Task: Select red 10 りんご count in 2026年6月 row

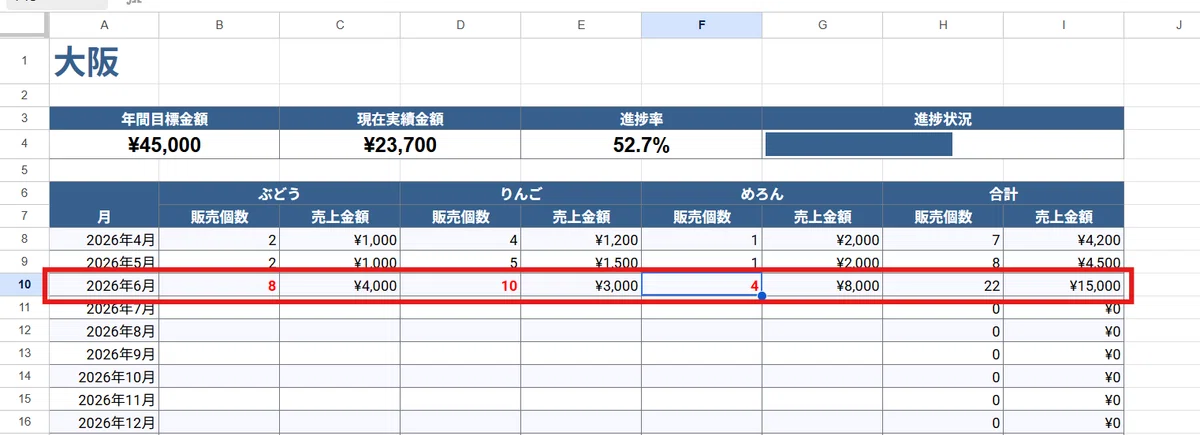Action: (x=460, y=285)
